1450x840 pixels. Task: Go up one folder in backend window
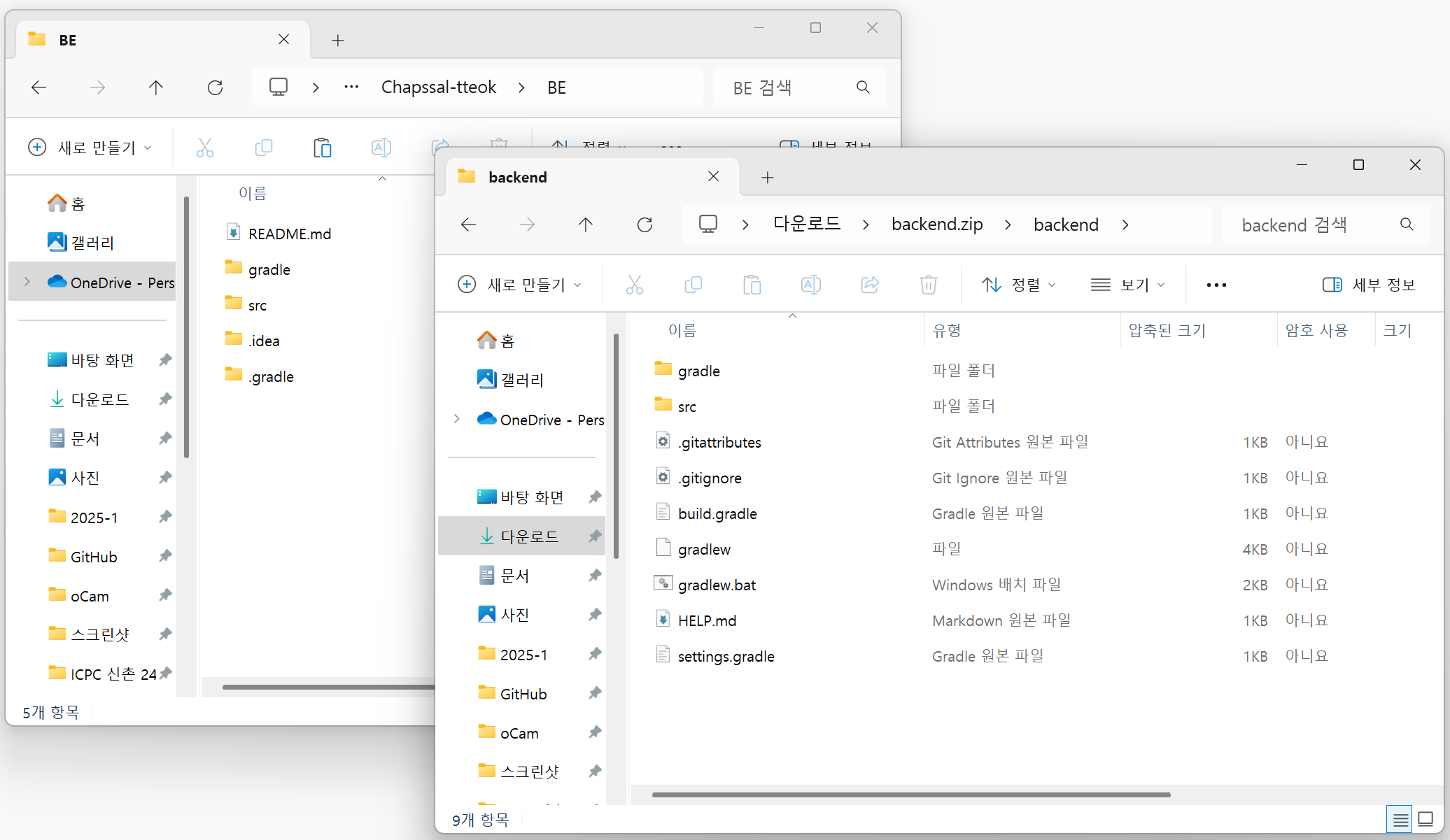pyautogui.click(x=586, y=225)
